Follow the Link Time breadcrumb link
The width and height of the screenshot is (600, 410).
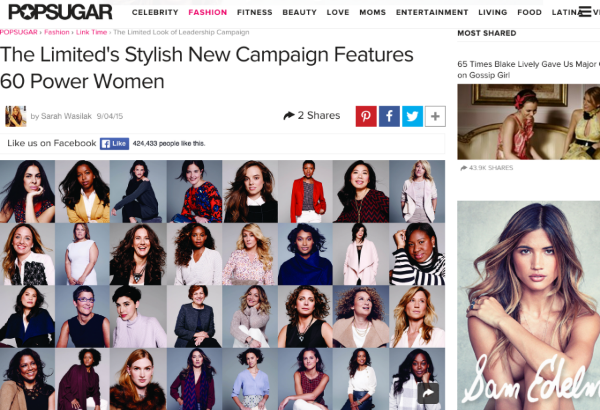91,32
